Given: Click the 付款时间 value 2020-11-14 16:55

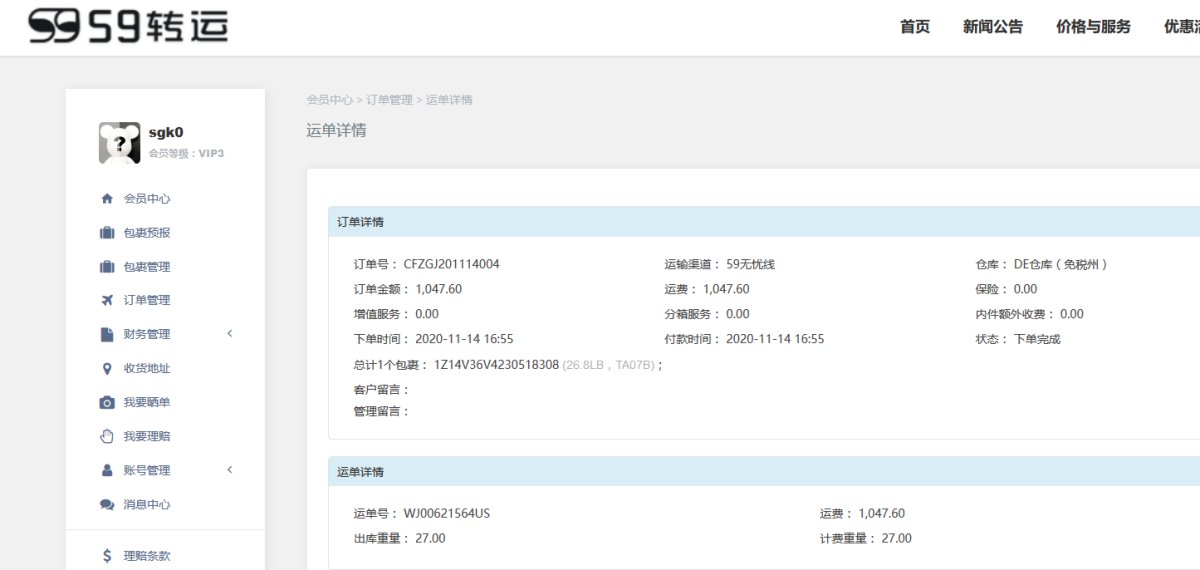Looking at the screenshot, I should (775, 339).
